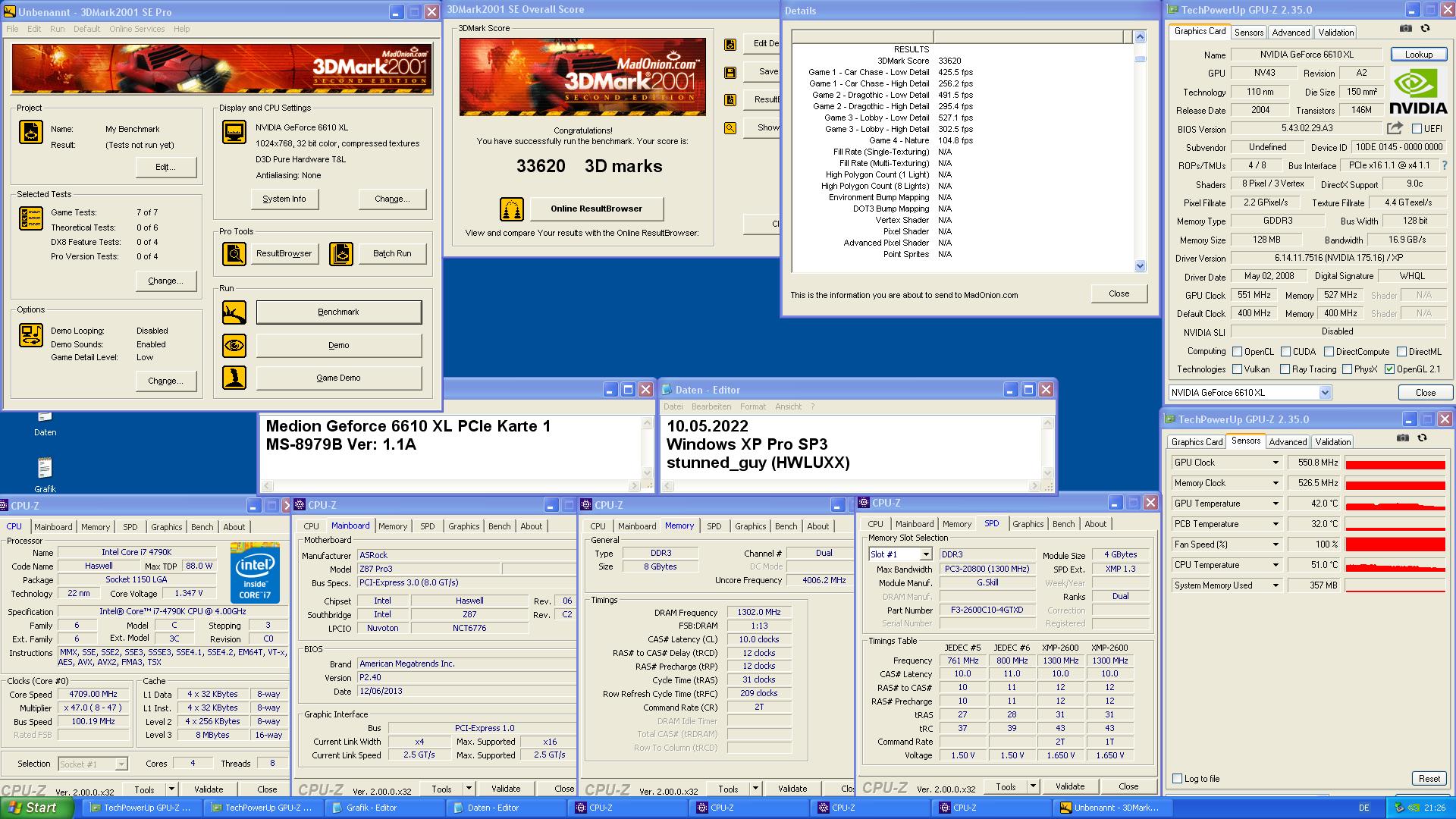The width and height of the screenshot is (1456, 819).
Task: Open the Slot #1 memory slot dropdown
Action: click(926, 554)
